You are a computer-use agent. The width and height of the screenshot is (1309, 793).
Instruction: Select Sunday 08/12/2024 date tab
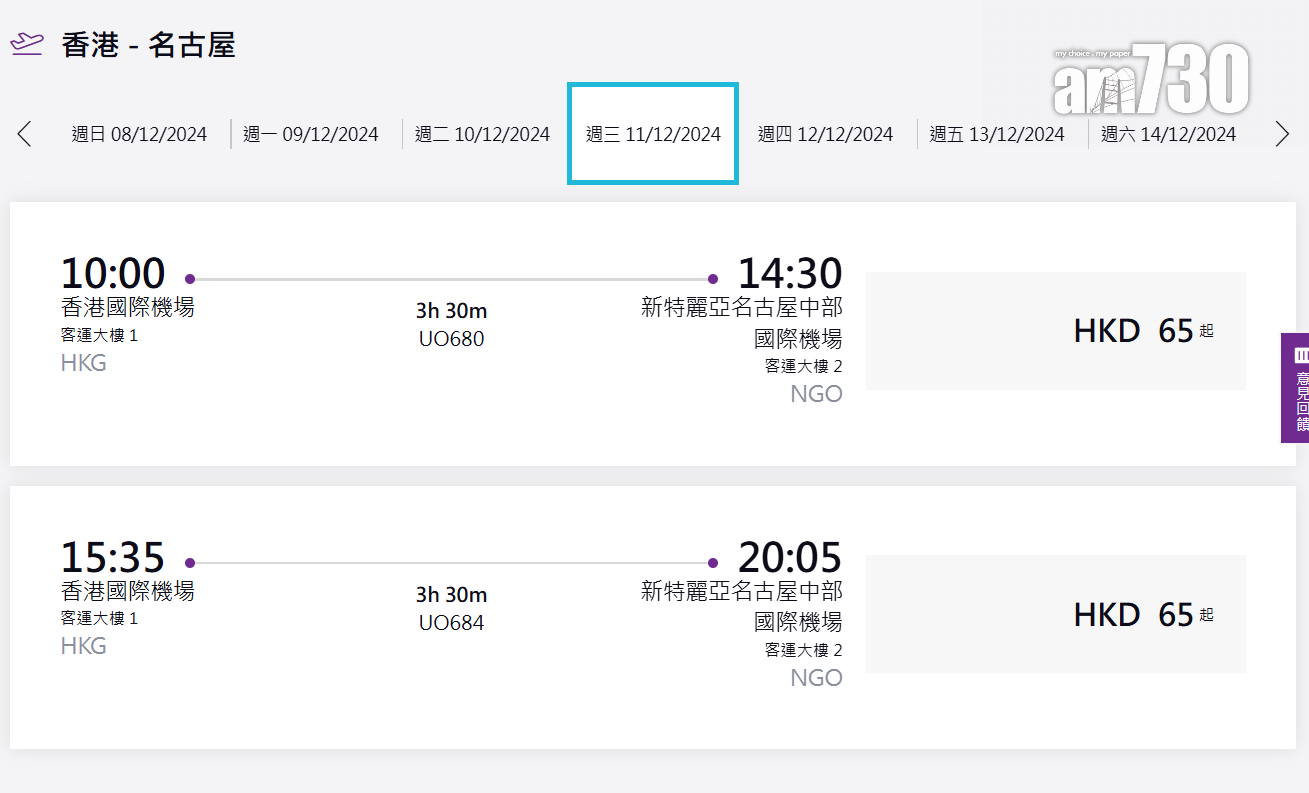(139, 134)
